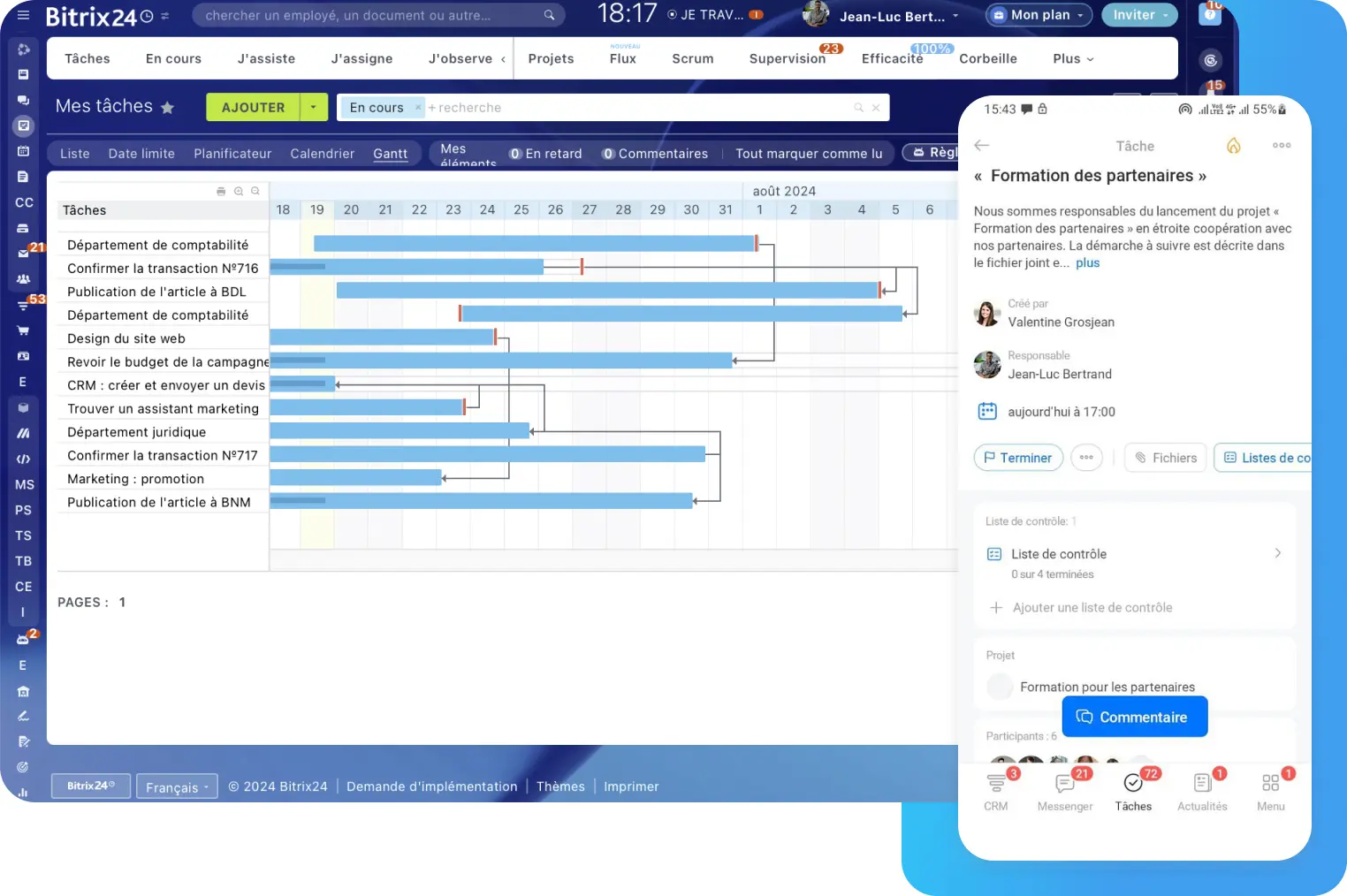Zoom out the Gantt chart
This screenshot has height=896, width=1347.
pyautogui.click(x=255, y=191)
